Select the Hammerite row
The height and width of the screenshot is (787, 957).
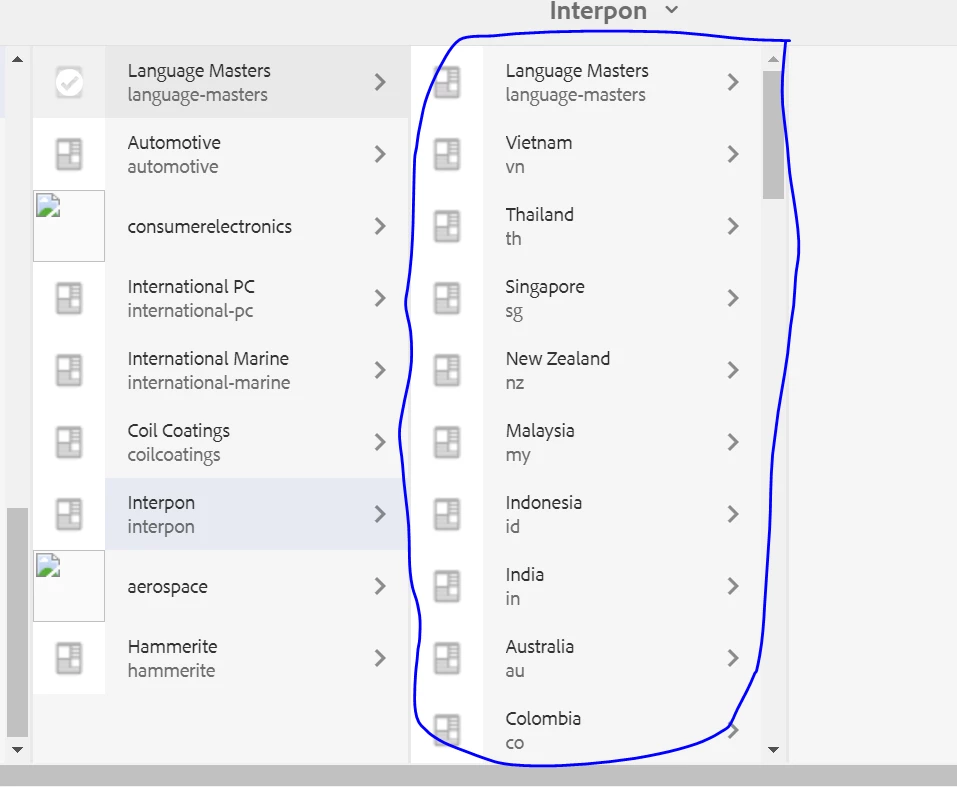[220, 658]
